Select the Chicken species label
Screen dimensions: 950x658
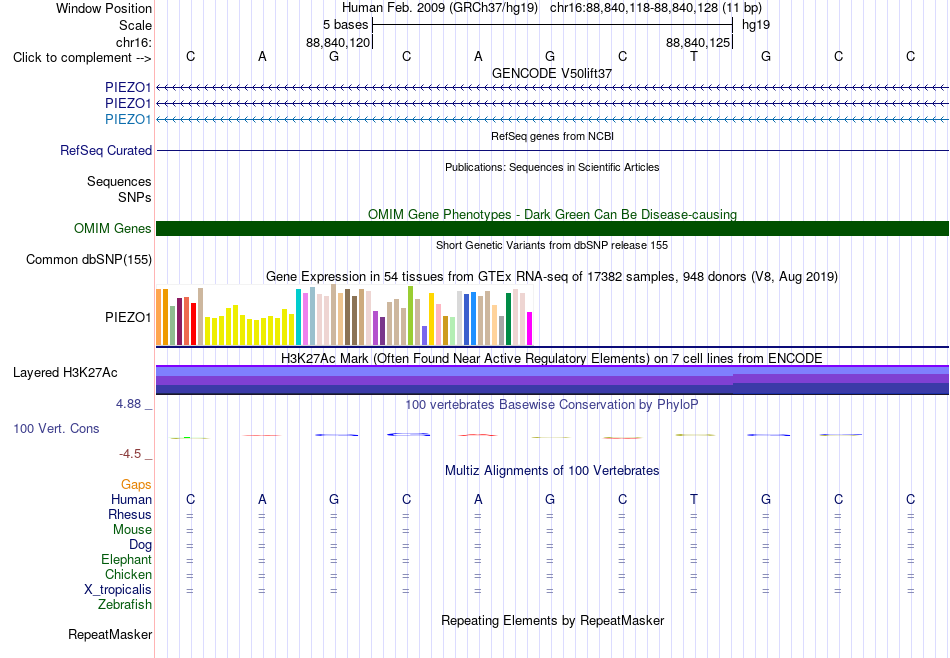128,574
